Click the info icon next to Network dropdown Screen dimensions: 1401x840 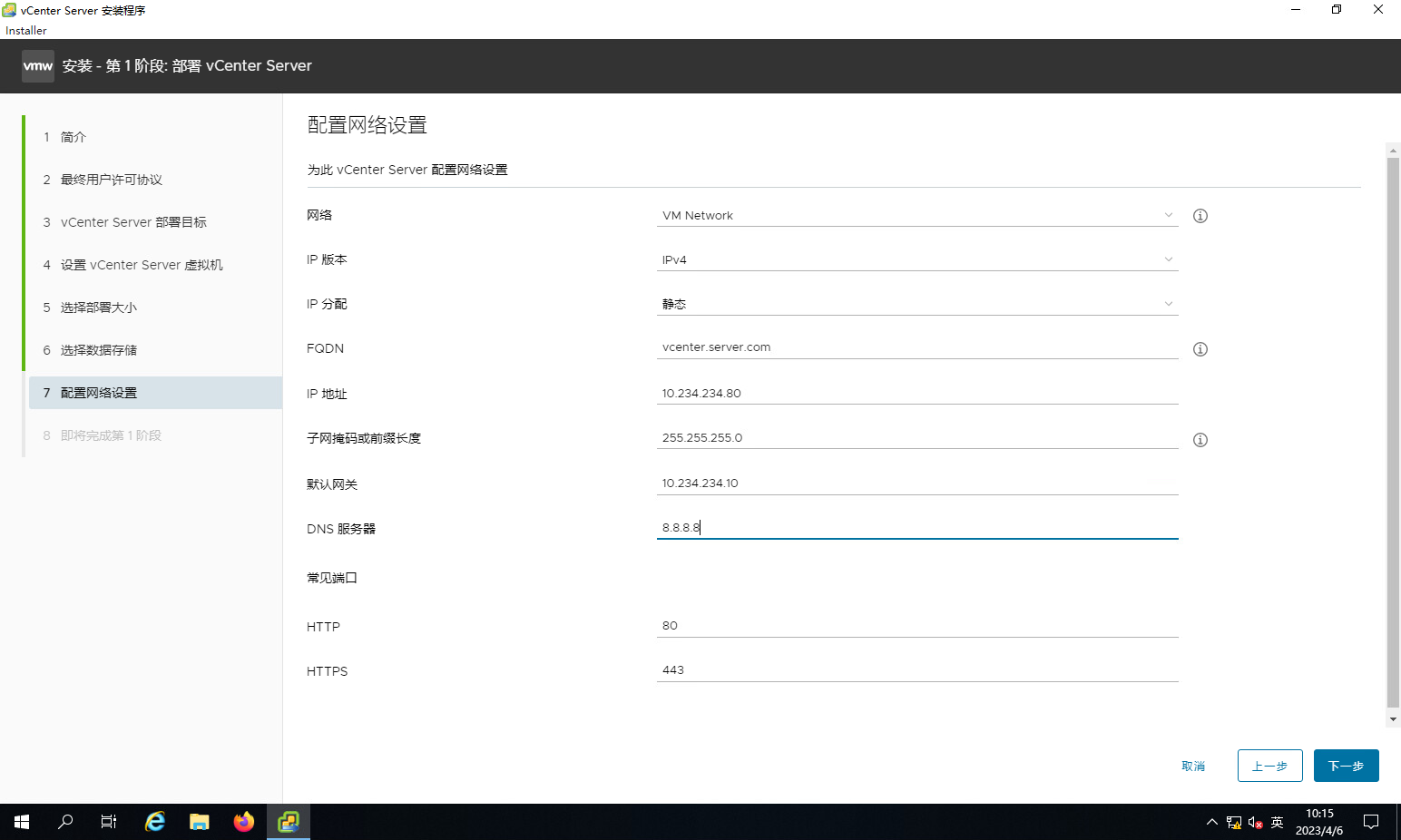click(x=1200, y=216)
